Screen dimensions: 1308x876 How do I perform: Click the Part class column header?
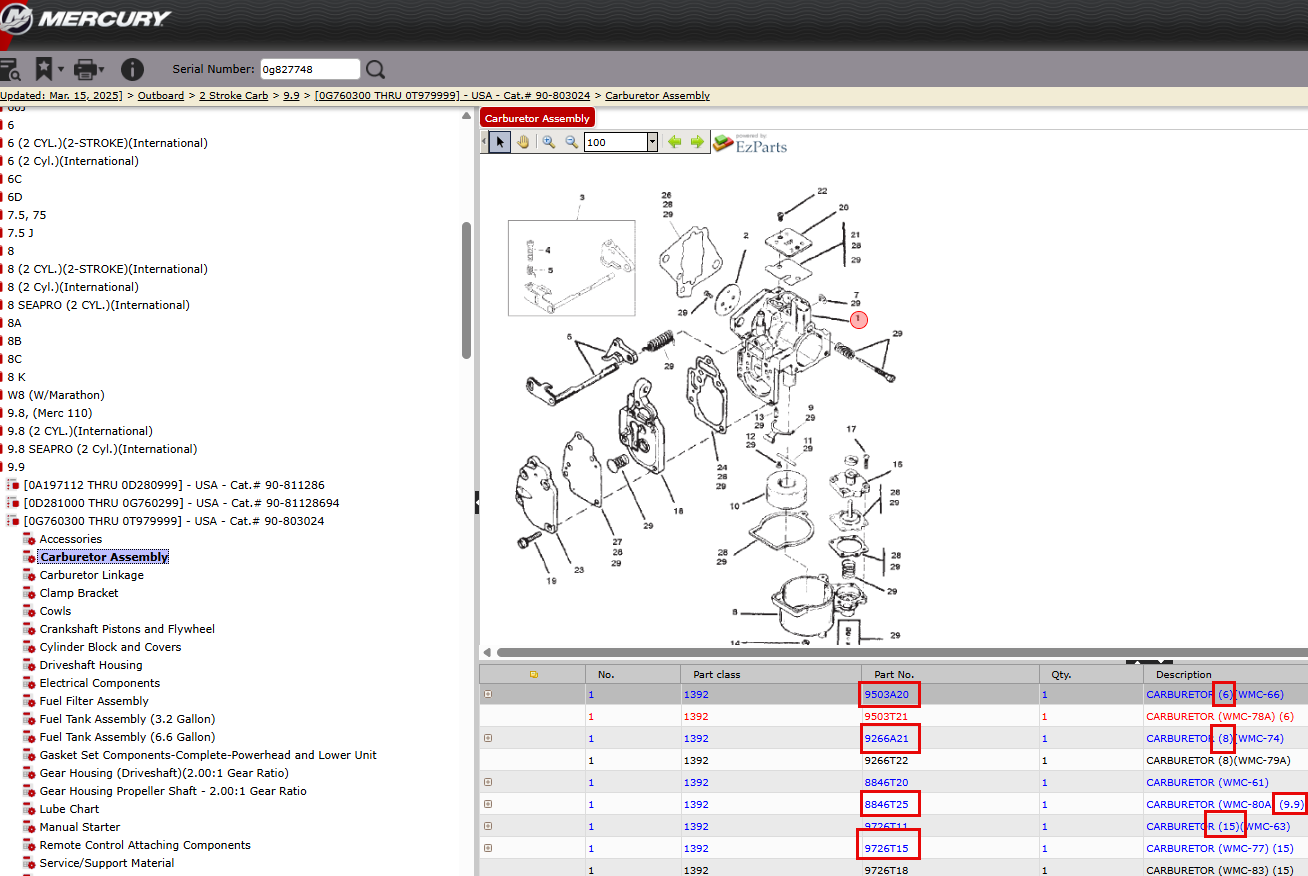(x=770, y=674)
